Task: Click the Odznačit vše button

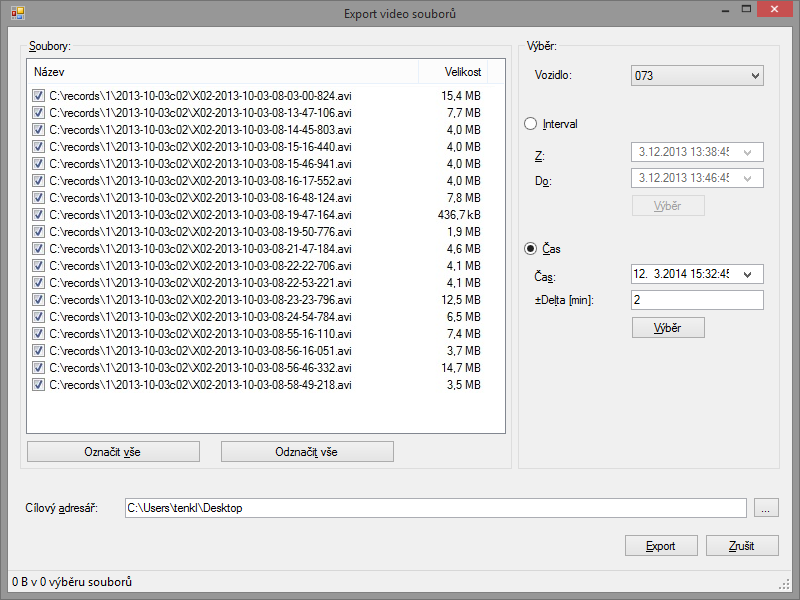Action: coord(307,452)
